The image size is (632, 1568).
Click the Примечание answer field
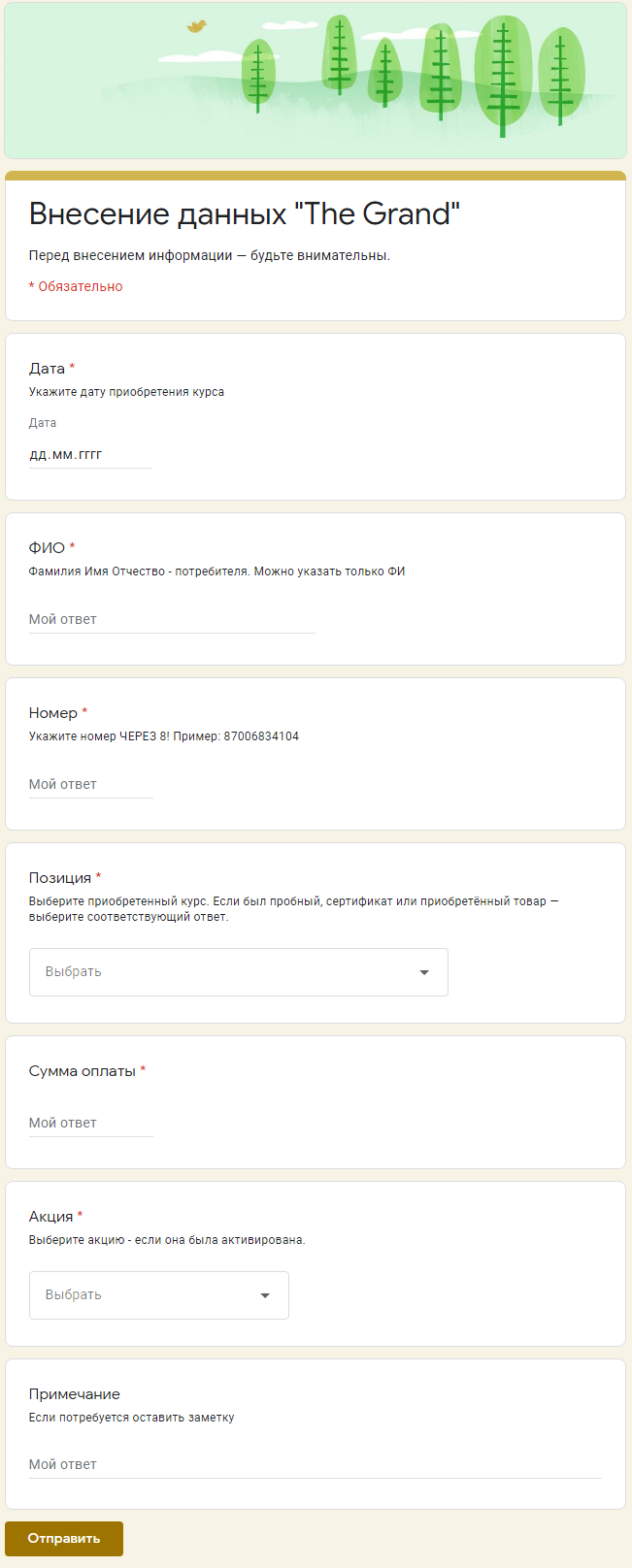click(316, 1464)
